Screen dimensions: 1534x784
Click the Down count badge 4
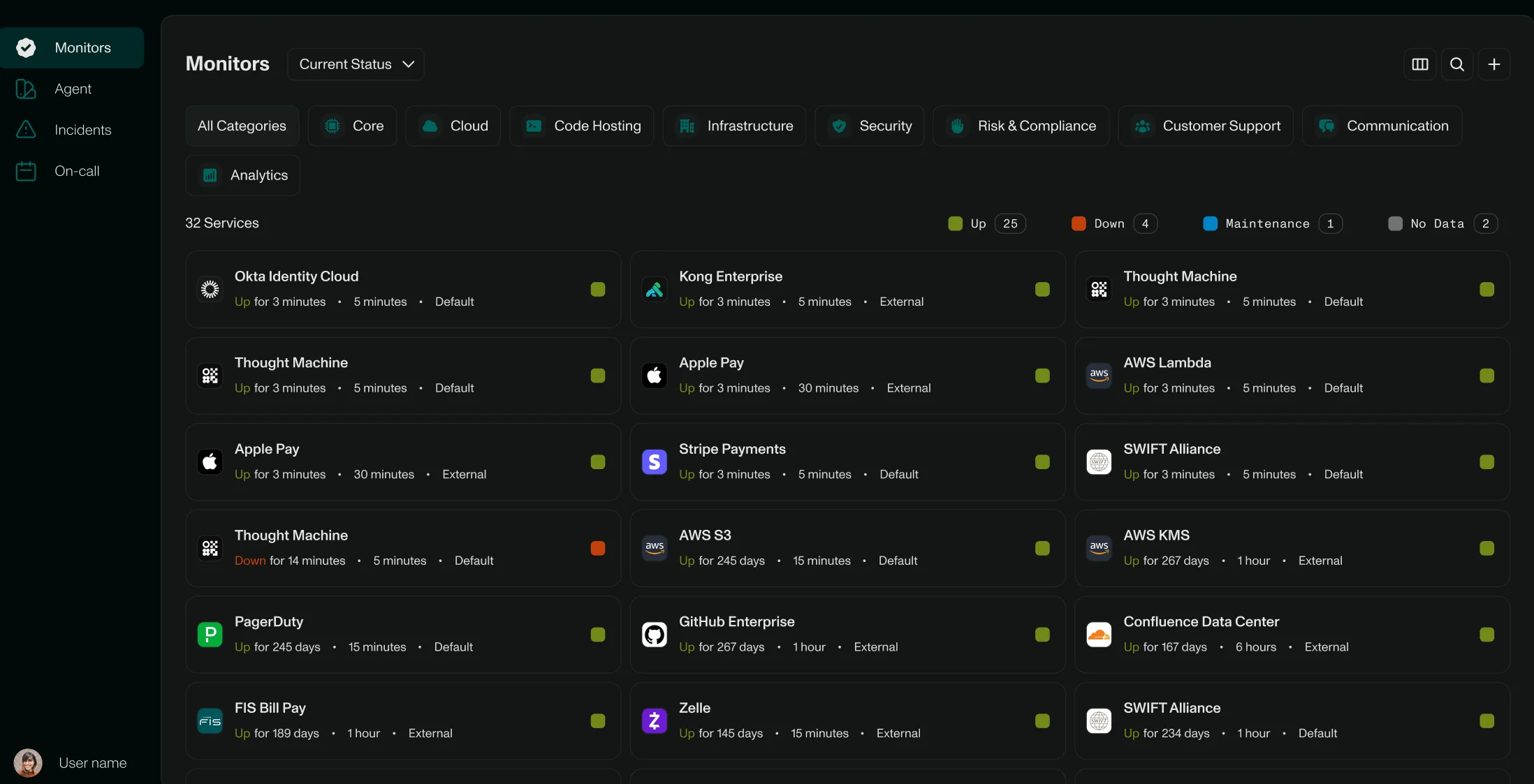pos(1145,223)
